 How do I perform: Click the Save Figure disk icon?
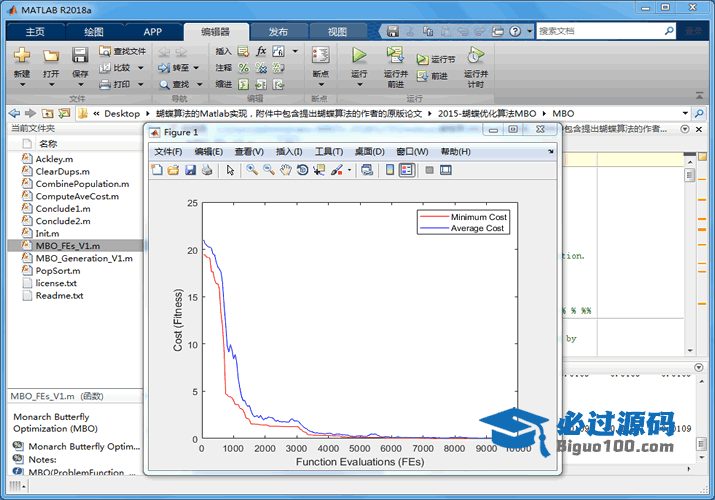[190, 170]
